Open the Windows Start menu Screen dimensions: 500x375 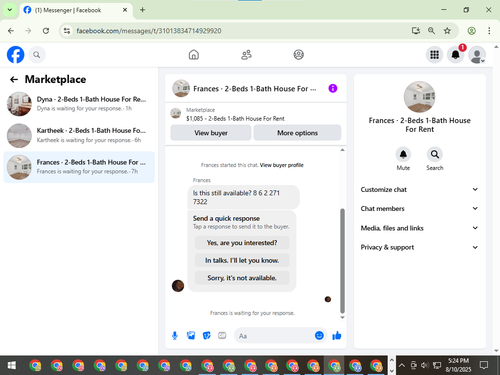pos(12,365)
